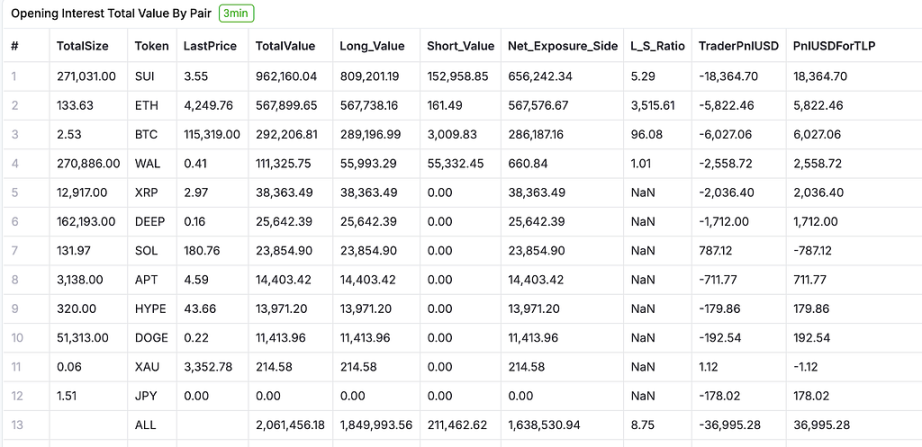
Task: Select the BTC last price 115,319.00
Action: 212,133
